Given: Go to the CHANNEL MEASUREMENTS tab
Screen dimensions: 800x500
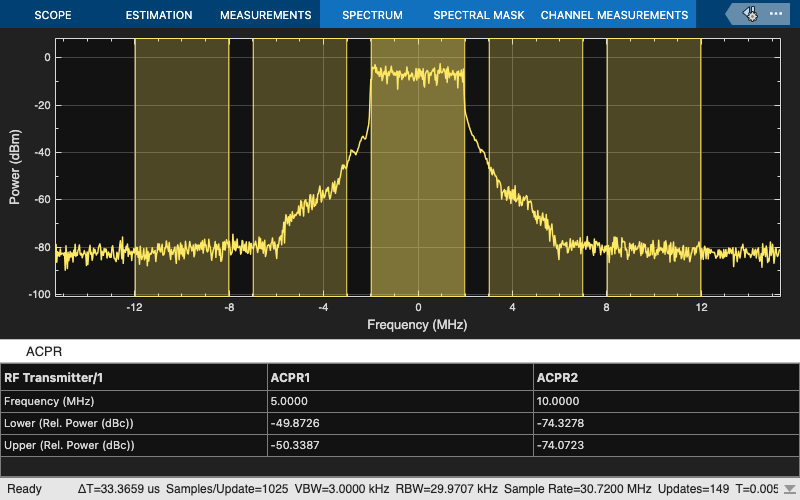Looking at the screenshot, I should pos(614,15).
